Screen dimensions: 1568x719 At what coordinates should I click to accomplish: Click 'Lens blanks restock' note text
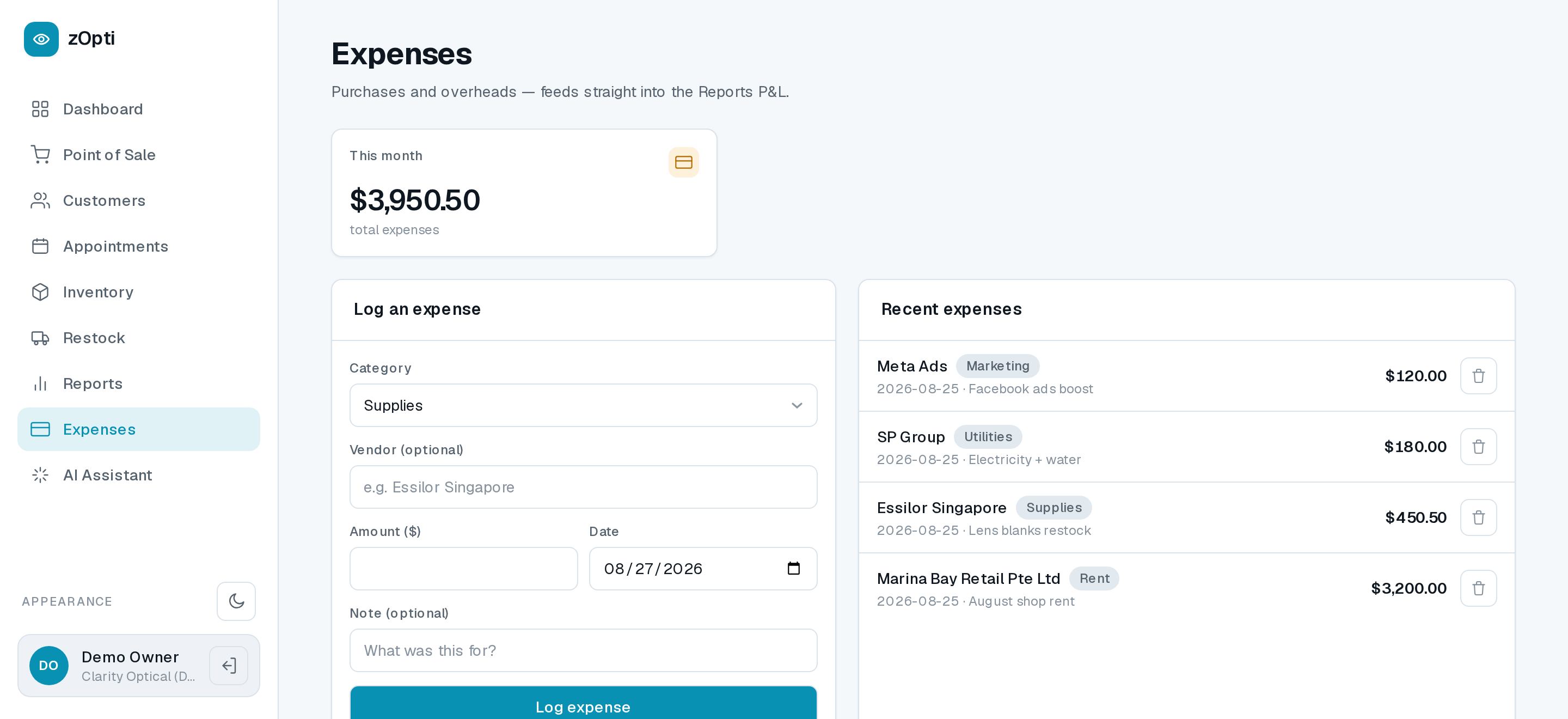[1030, 531]
